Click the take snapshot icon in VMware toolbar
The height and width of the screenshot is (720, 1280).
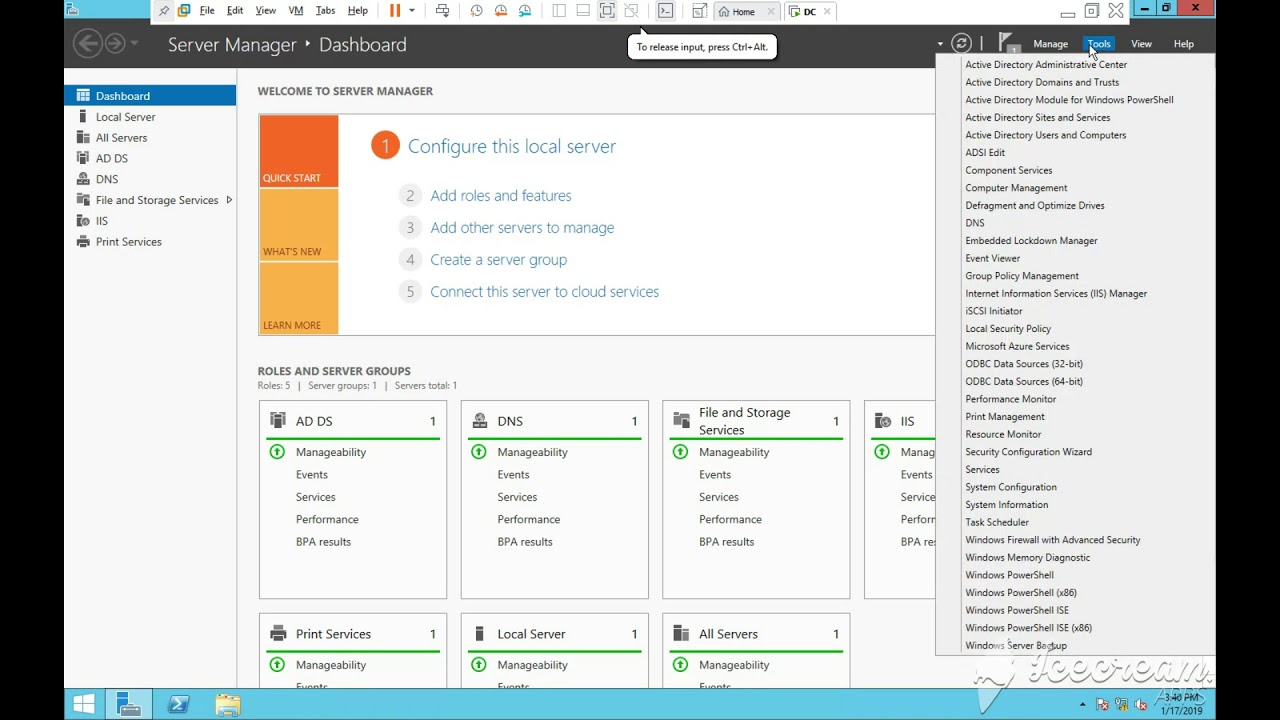click(476, 11)
